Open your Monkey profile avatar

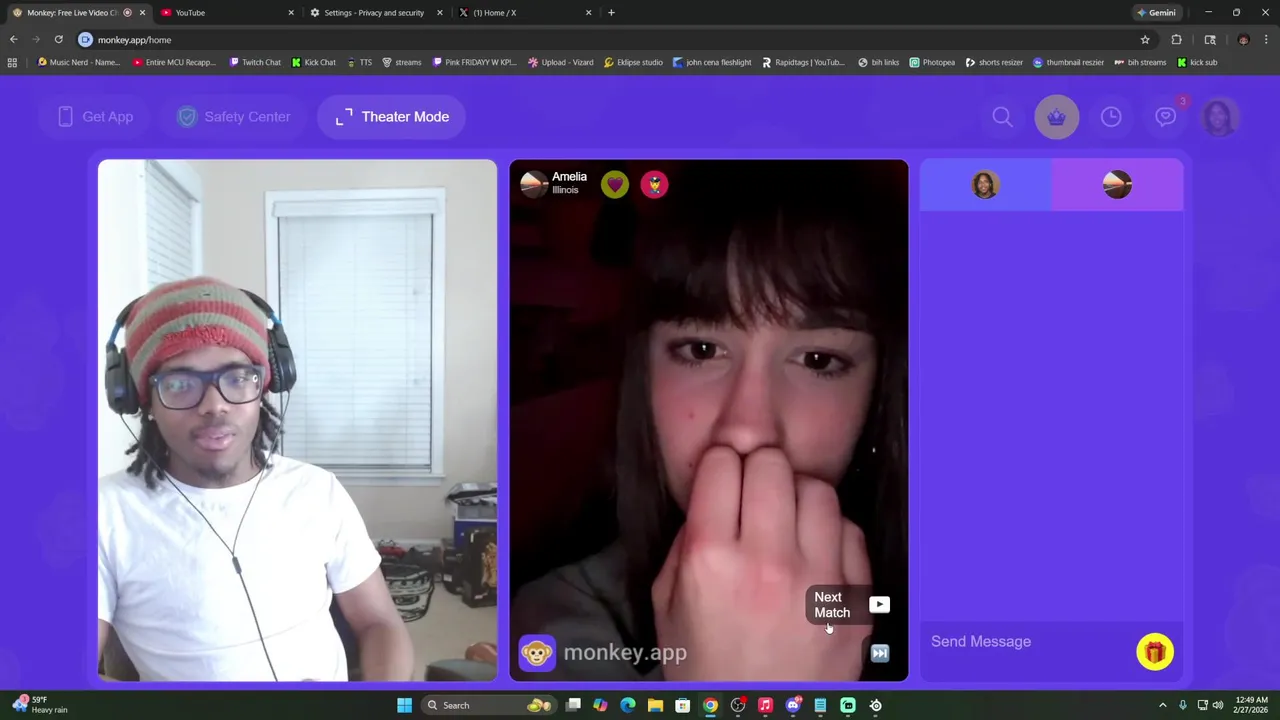click(x=1219, y=117)
